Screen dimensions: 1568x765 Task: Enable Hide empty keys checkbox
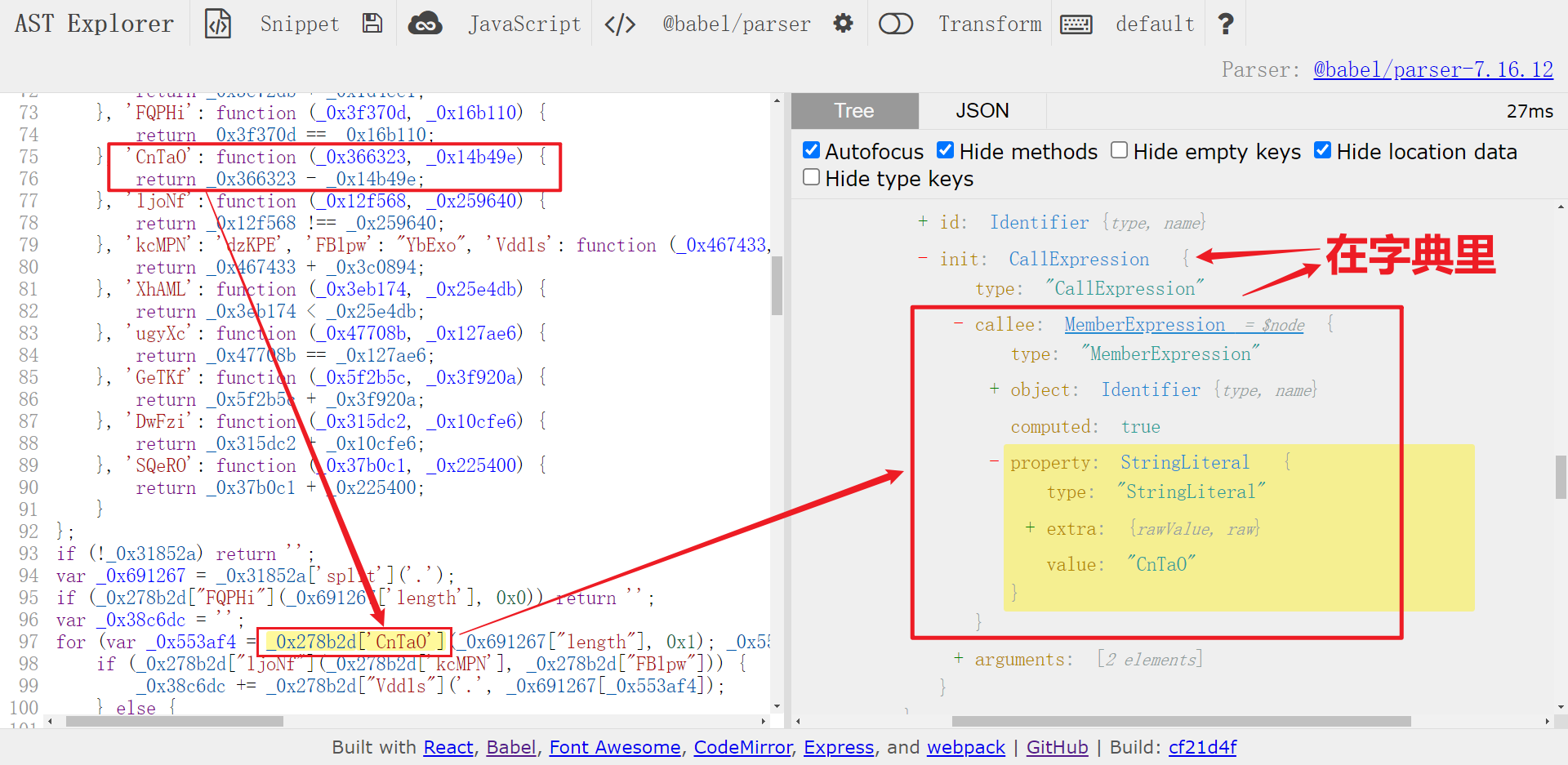tap(1119, 150)
